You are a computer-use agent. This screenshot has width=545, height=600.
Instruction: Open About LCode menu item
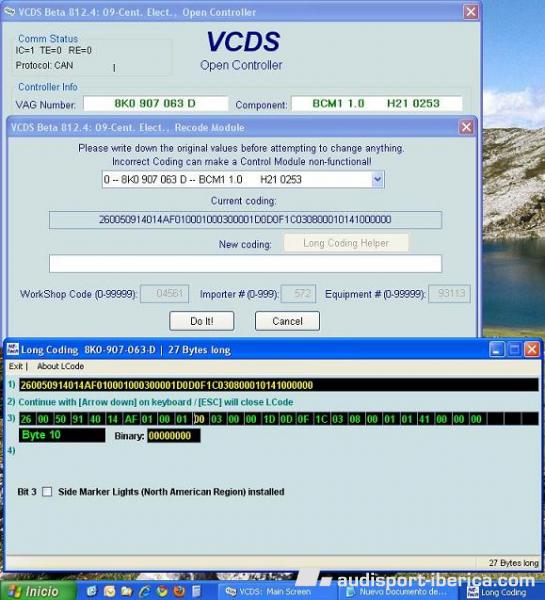point(60,366)
